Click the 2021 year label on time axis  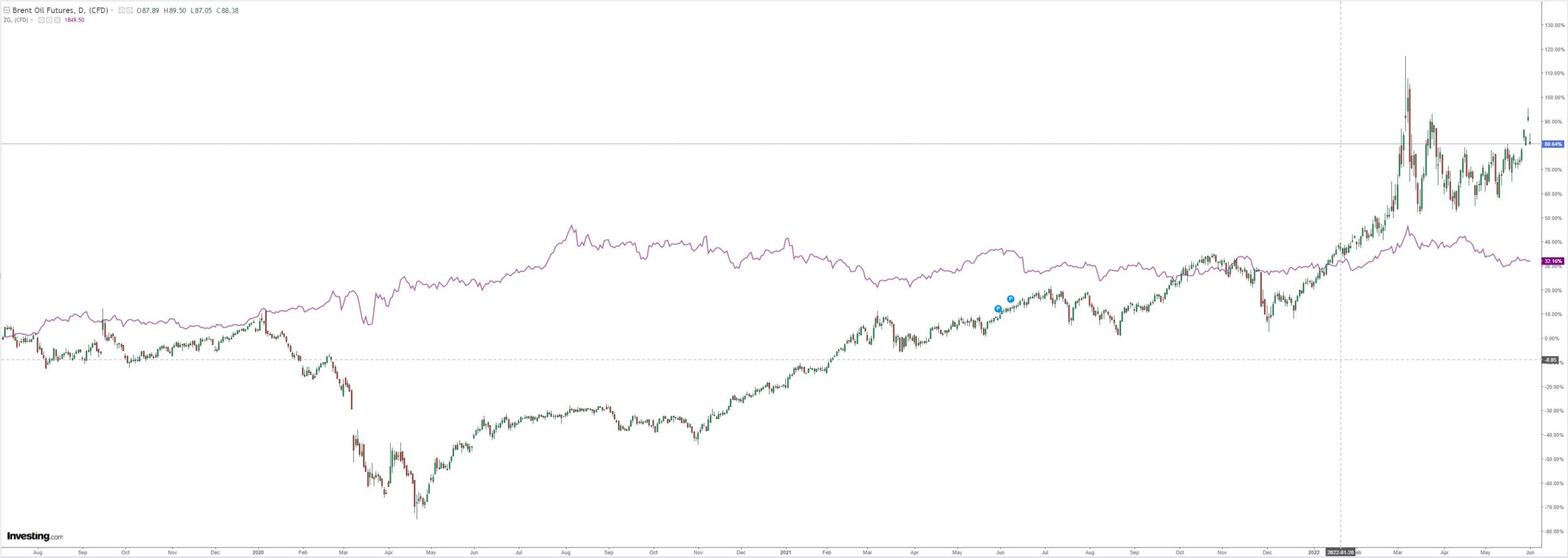(x=786, y=552)
